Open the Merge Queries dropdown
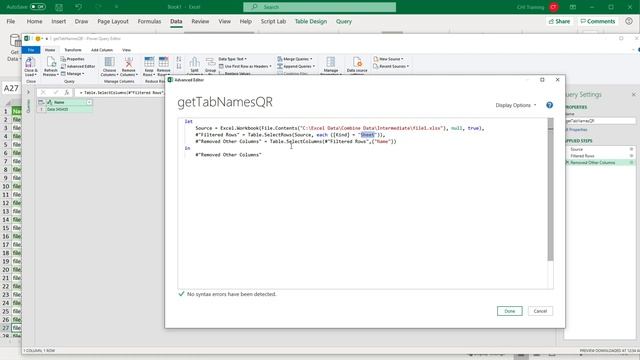The image size is (640, 360). (x=295, y=59)
